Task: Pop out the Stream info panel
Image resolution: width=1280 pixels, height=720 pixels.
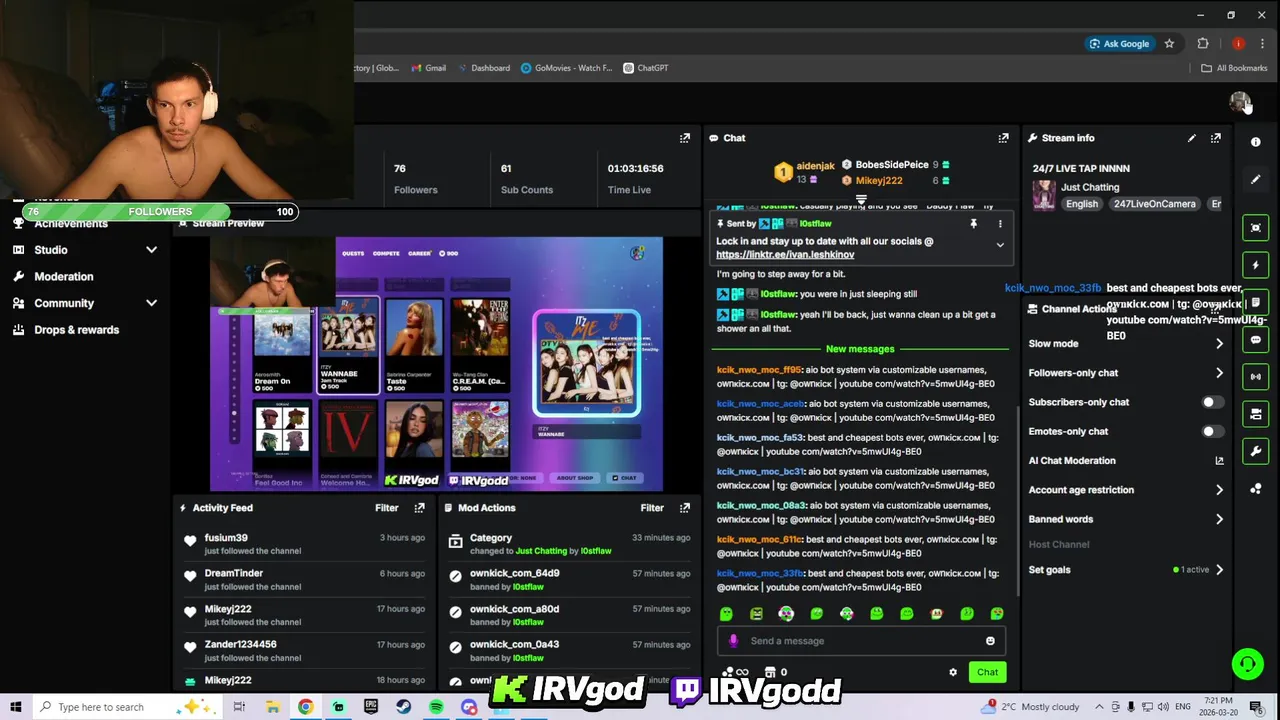Action: coord(1216,138)
